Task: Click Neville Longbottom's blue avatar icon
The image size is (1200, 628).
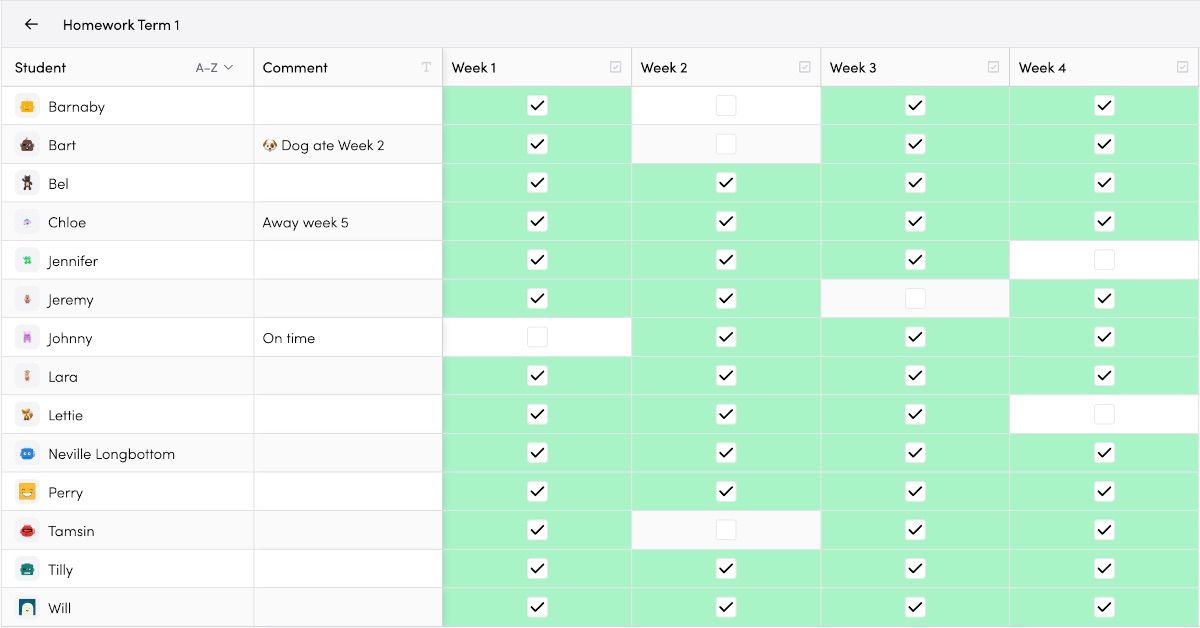Action: (x=28, y=454)
